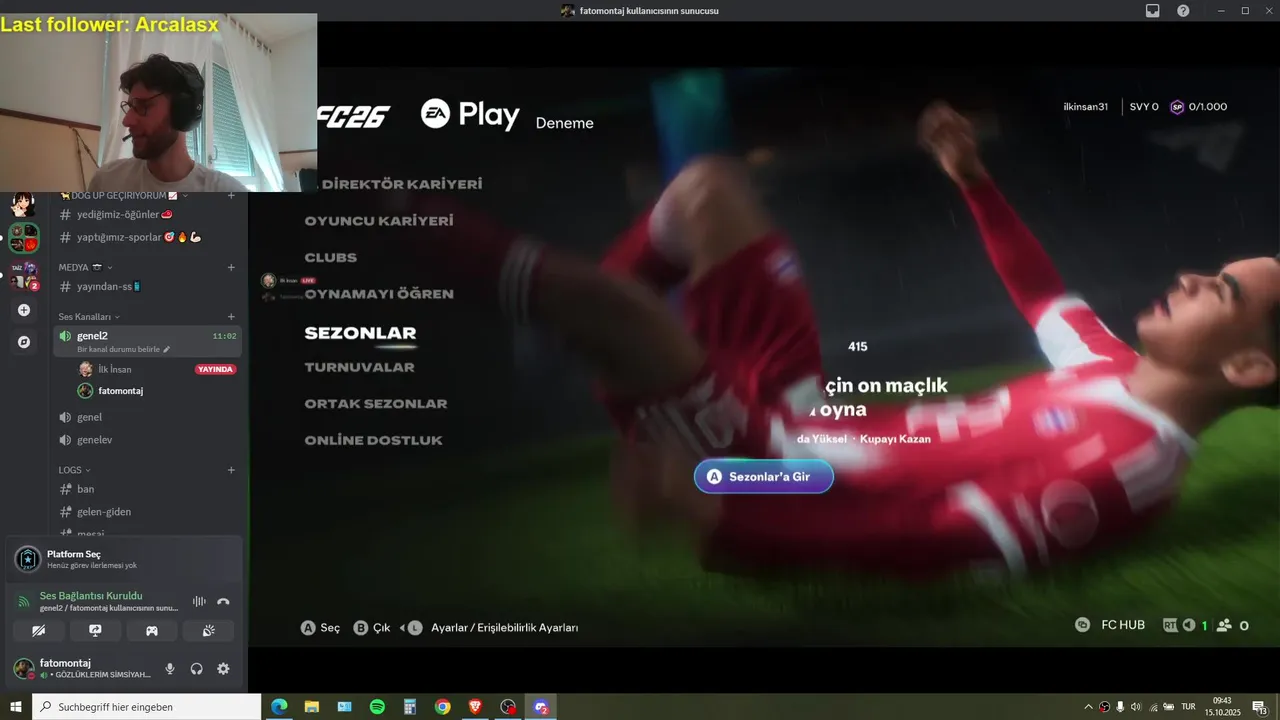
Task: Select CLUBS in game menu
Action: pos(331,257)
